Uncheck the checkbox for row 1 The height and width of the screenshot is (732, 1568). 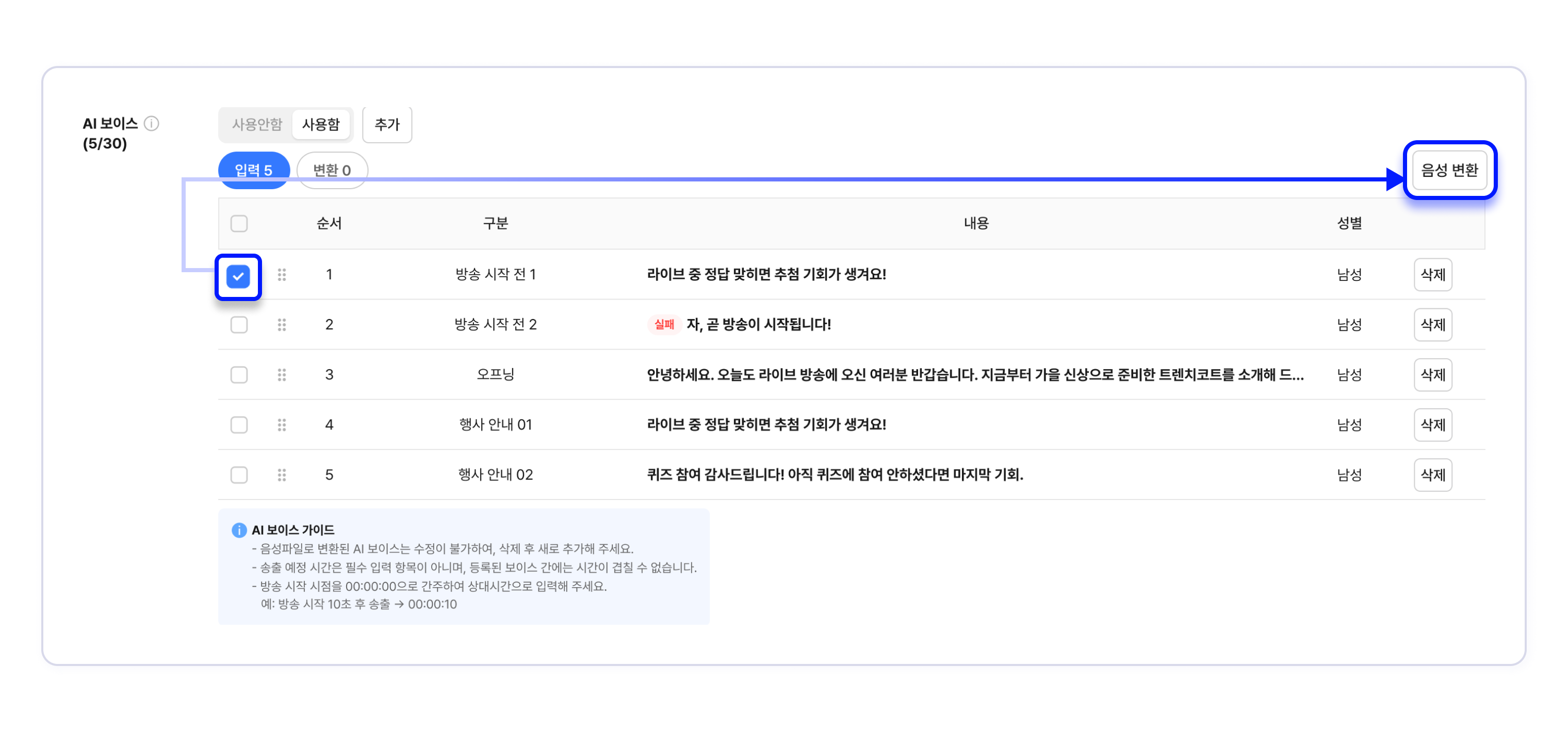pyautogui.click(x=238, y=276)
